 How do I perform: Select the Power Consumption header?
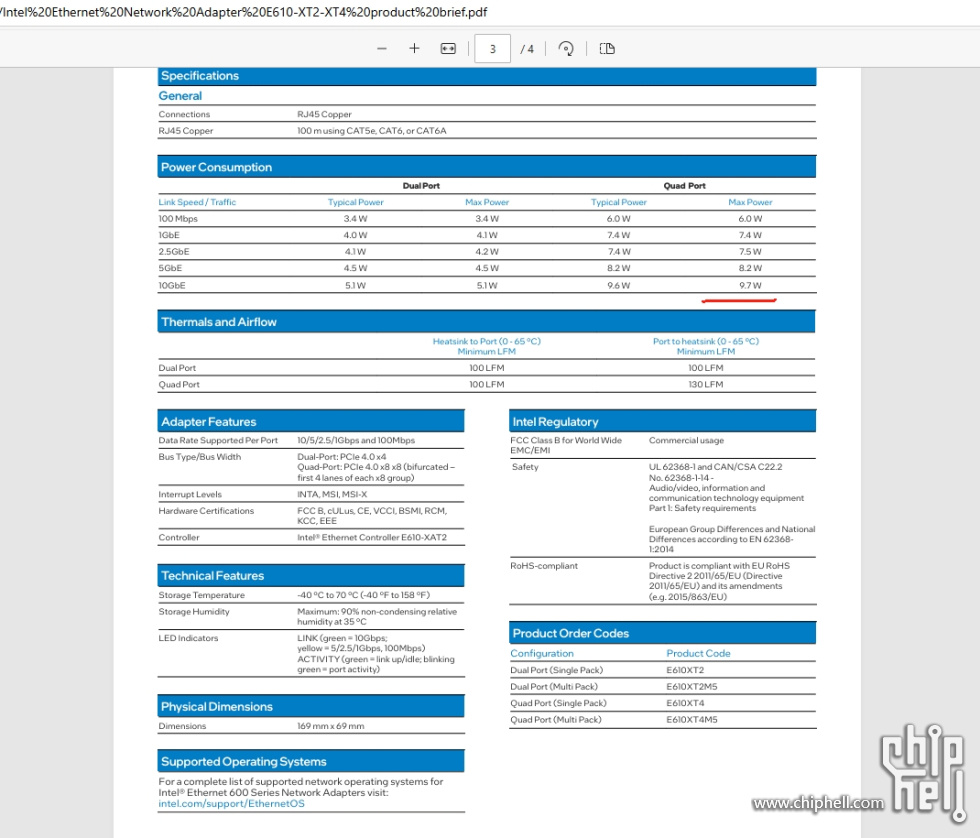487,167
